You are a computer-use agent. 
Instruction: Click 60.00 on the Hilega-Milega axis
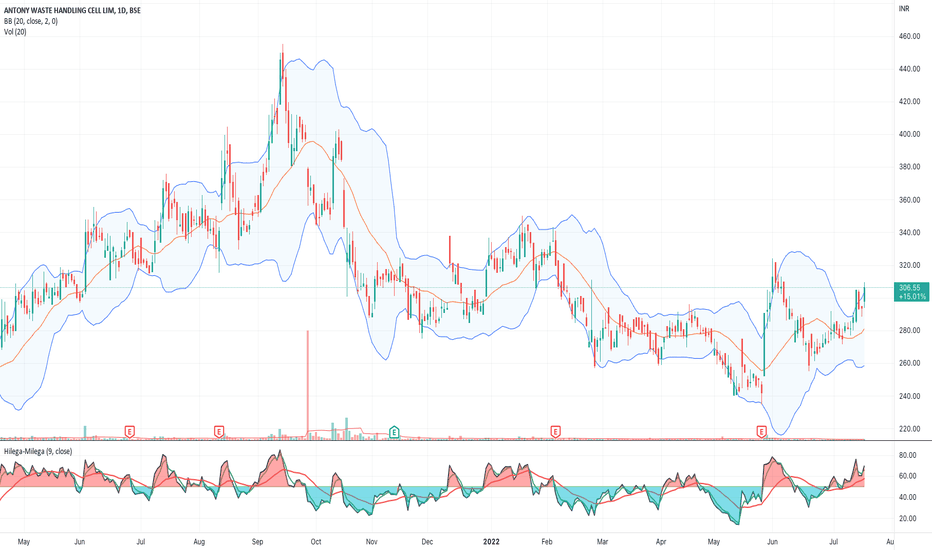tap(908, 476)
